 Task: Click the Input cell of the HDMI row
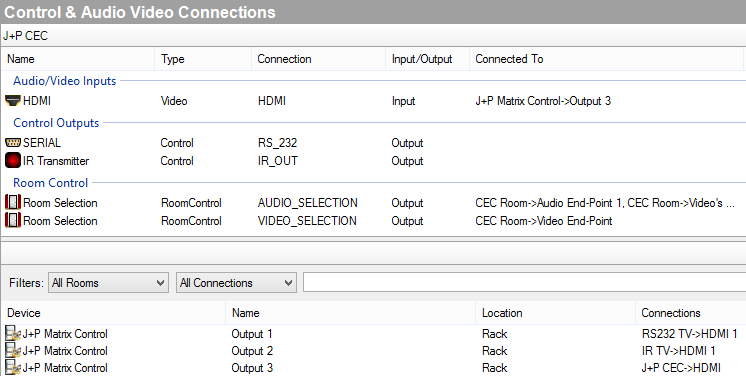point(403,101)
